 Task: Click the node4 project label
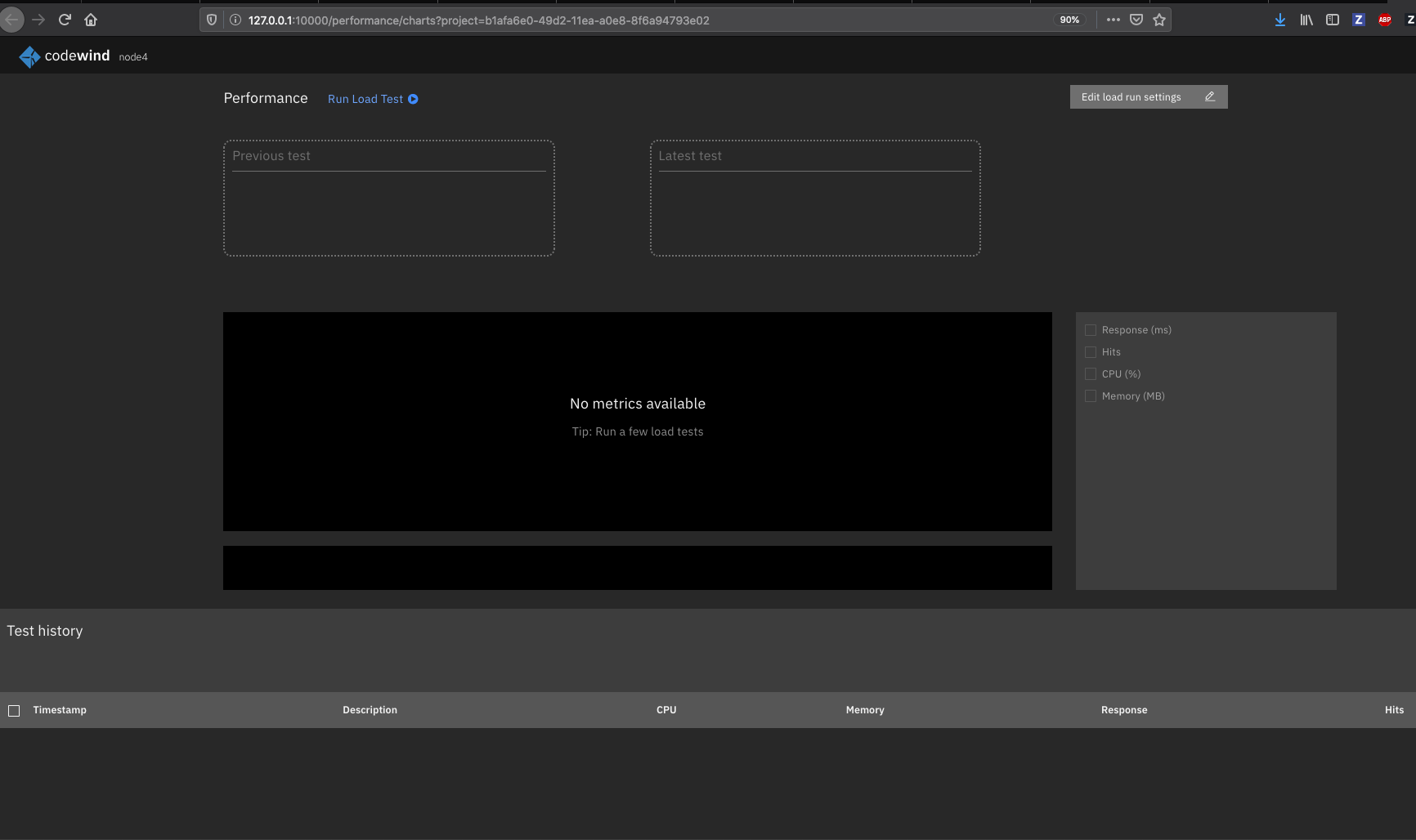tap(132, 57)
